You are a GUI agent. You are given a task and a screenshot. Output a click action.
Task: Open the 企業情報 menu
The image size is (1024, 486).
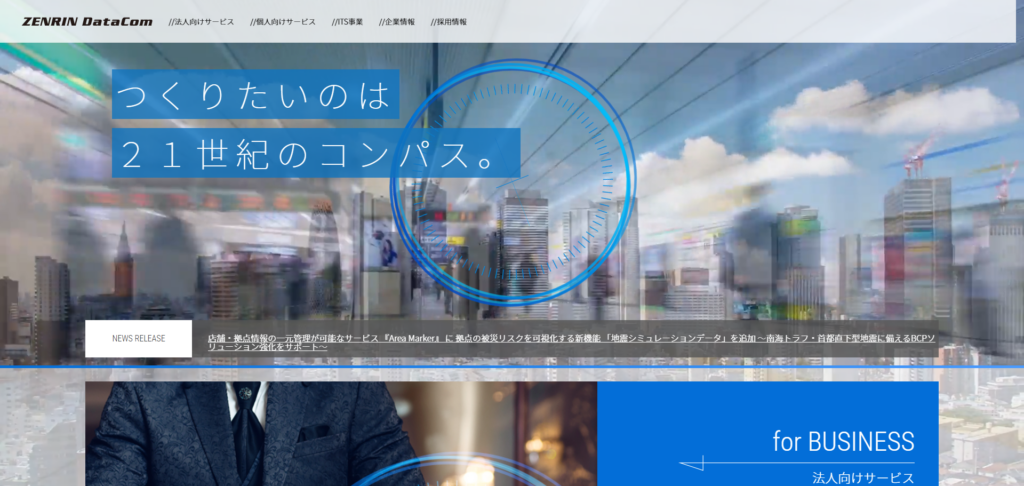pyautogui.click(x=397, y=22)
